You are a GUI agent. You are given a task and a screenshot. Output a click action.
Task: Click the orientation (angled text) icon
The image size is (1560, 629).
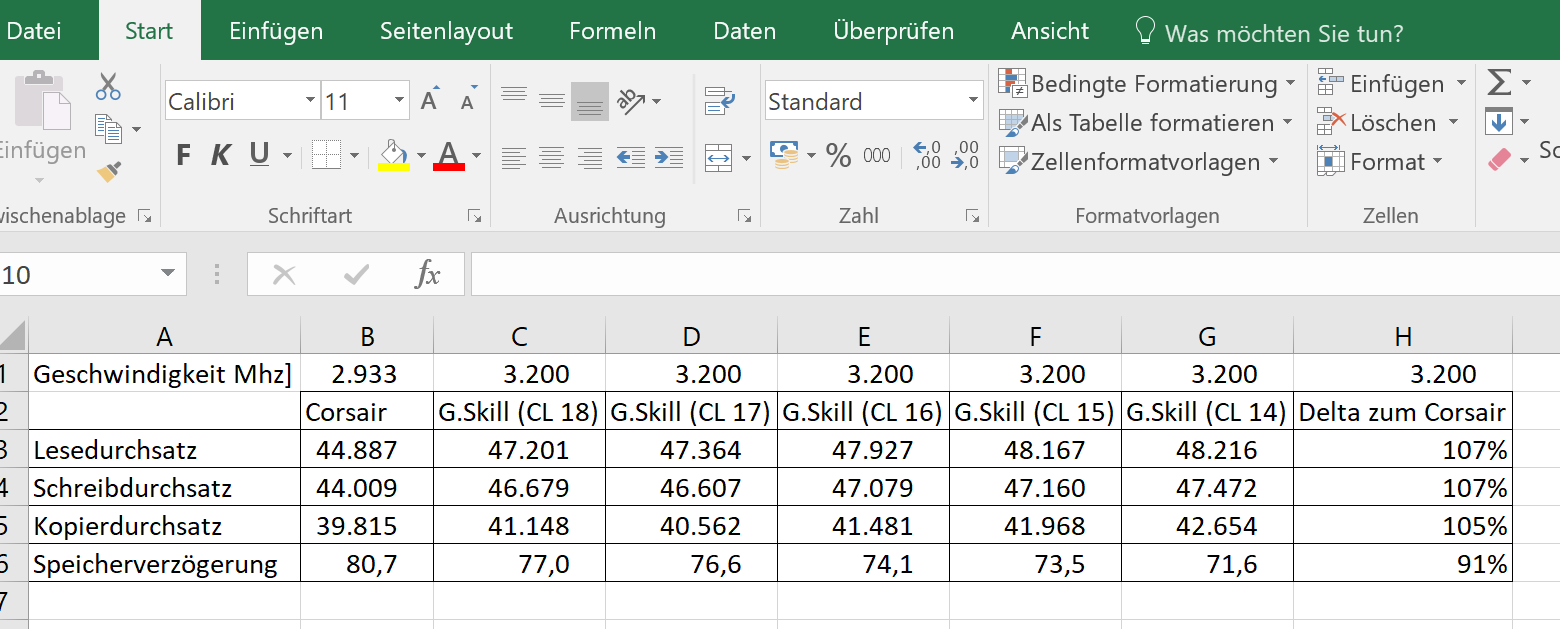coord(631,100)
